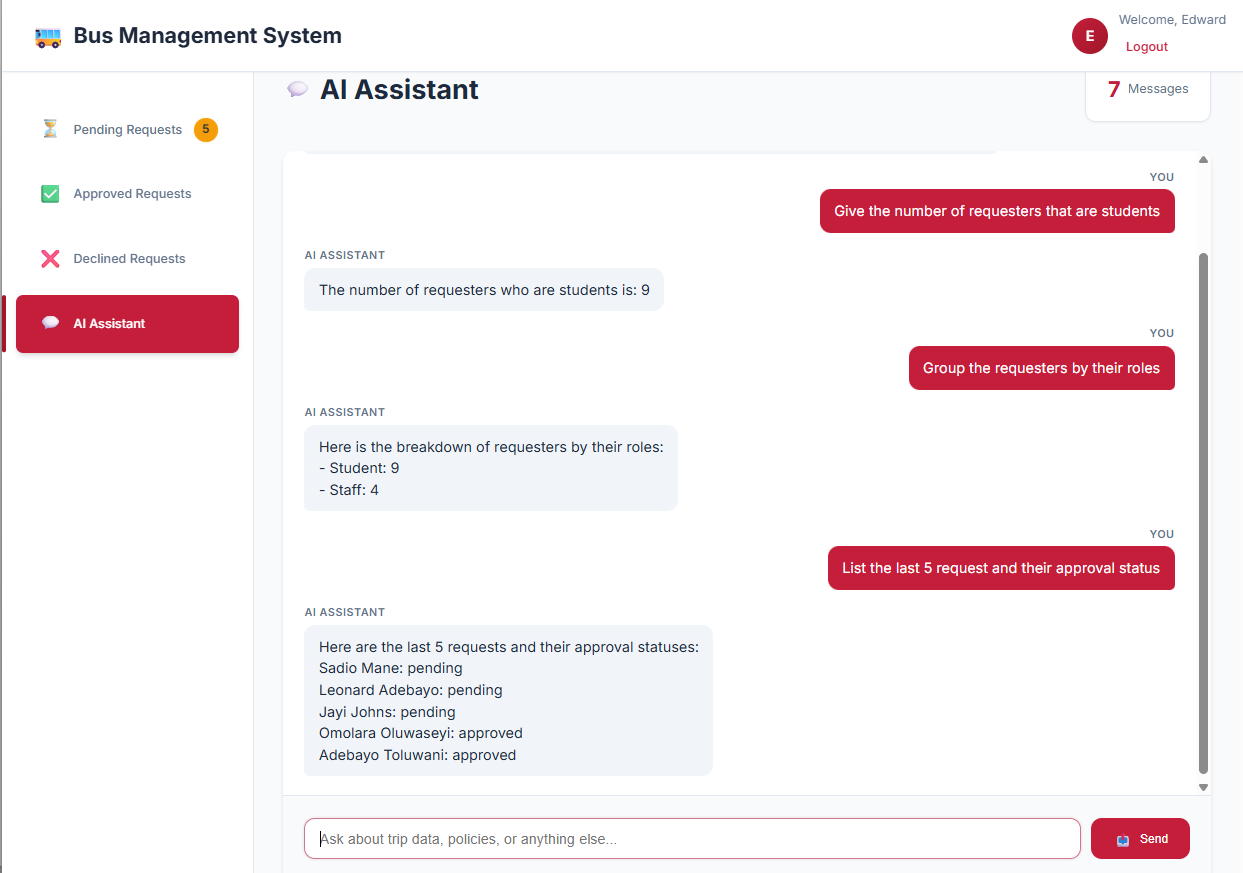The image size is (1243, 873).
Task: Open the Declined Requests list
Action: 129,258
